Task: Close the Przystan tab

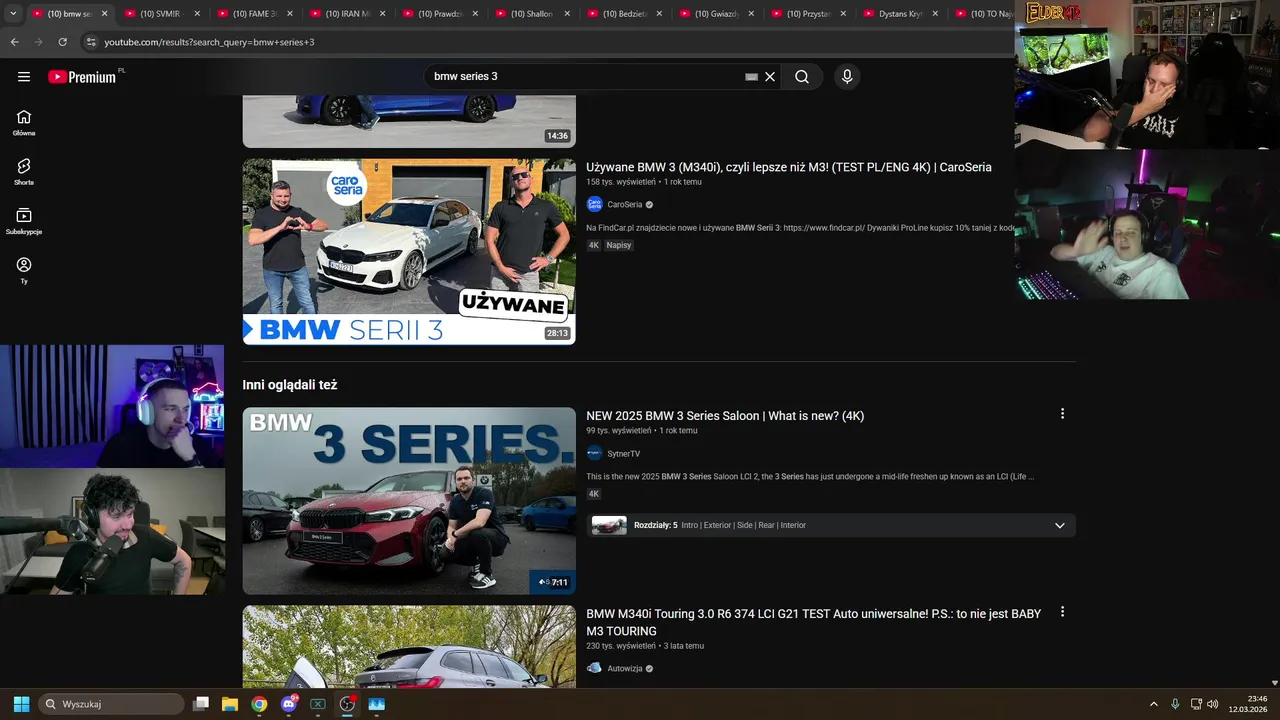Action: point(843,14)
